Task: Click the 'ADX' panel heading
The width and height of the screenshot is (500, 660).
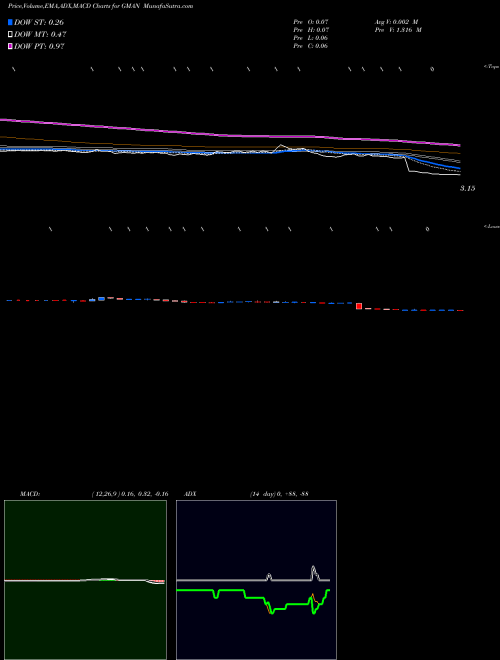Action: click(190, 494)
